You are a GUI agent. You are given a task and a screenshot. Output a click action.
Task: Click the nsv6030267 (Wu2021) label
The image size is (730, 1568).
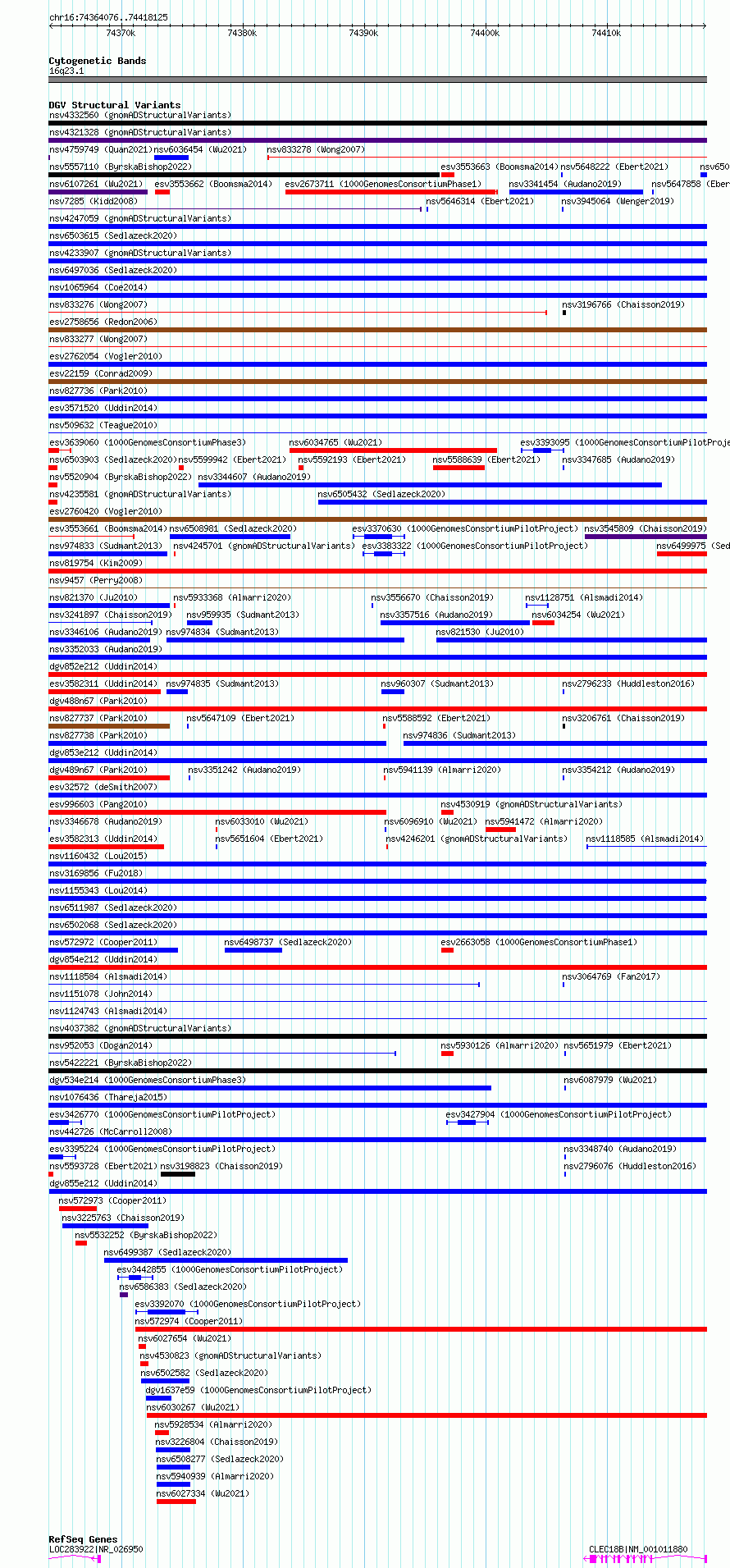tap(194, 1407)
